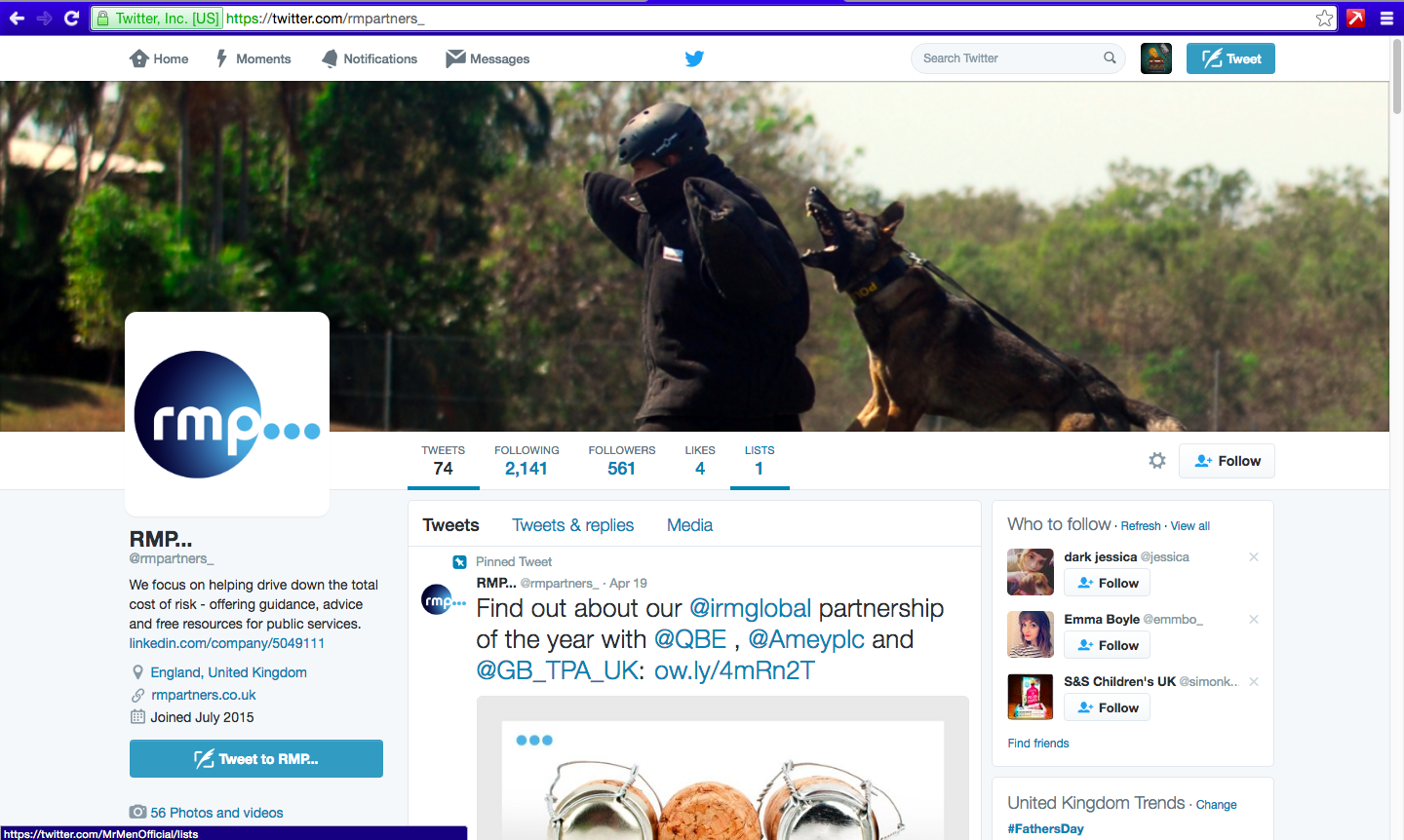Open the user avatar menu in header

[1156, 58]
